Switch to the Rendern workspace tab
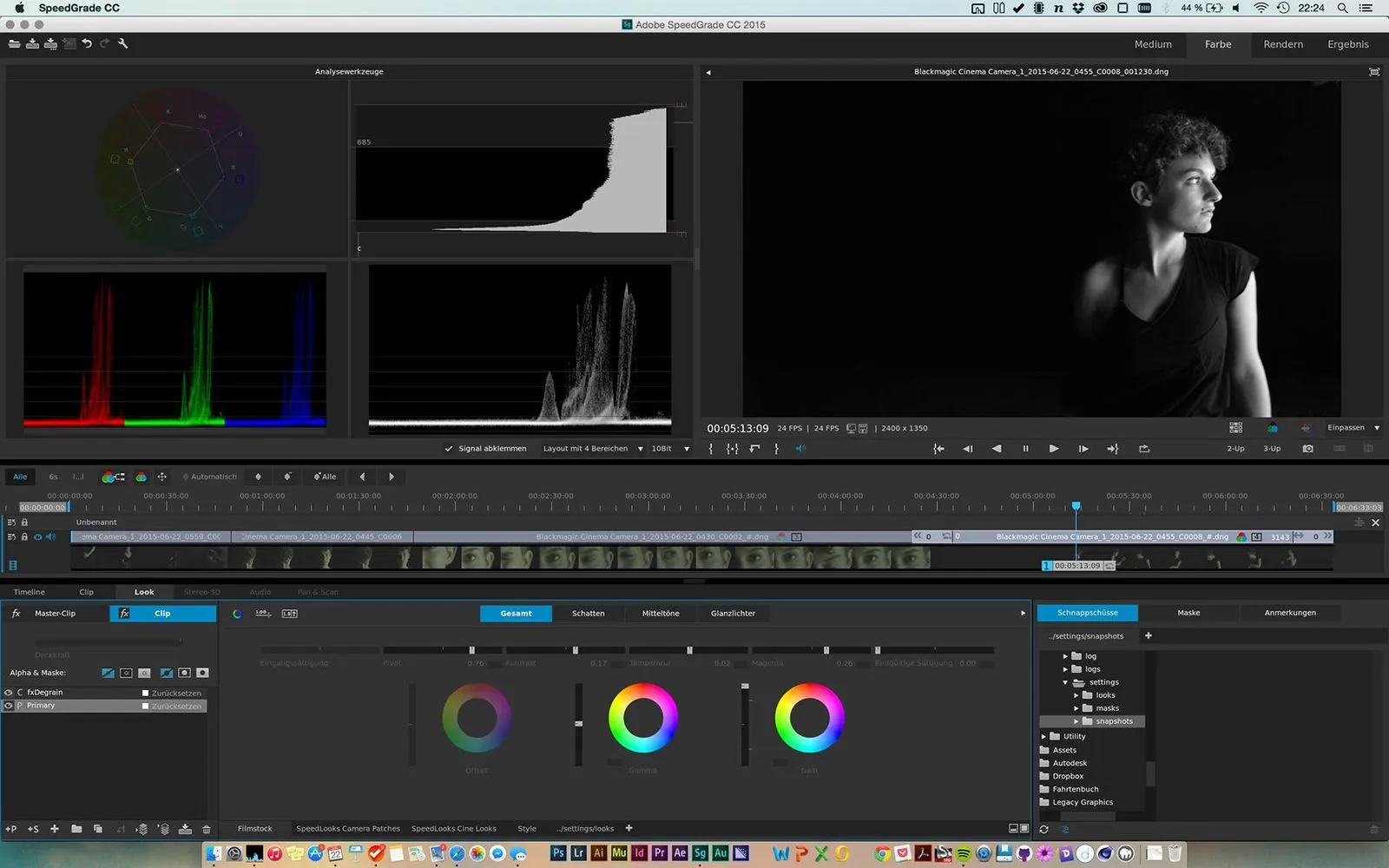Screen dimensions: 1389x868 (1283, 44)
